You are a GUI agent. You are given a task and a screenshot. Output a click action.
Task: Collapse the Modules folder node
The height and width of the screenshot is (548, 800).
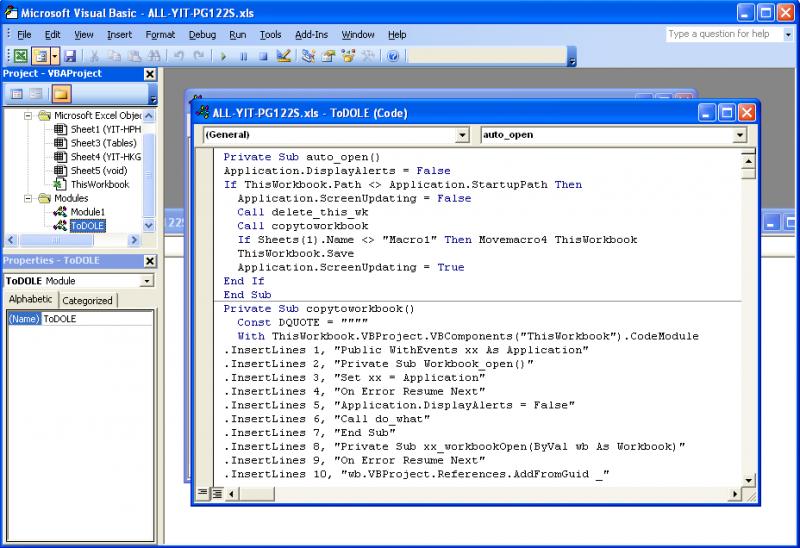pyautogui.click(x=29, y=198)
